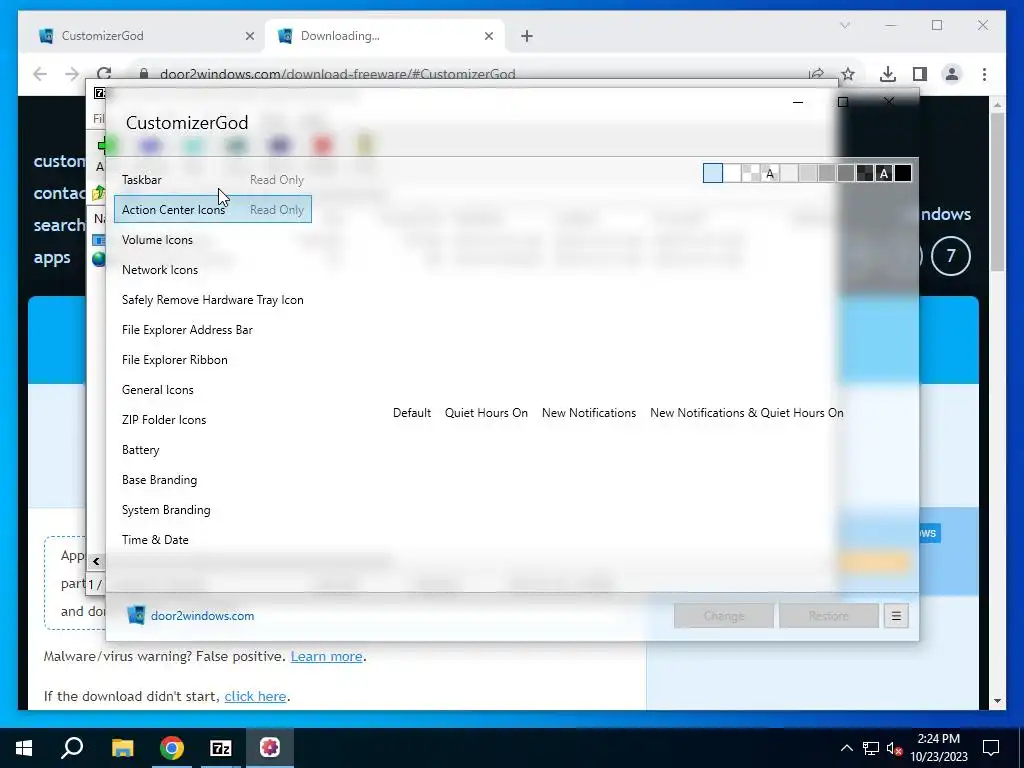Select ZIP Folder Icons category
Viewport: 1024px width, 768px height.
[x=213, y=420]
